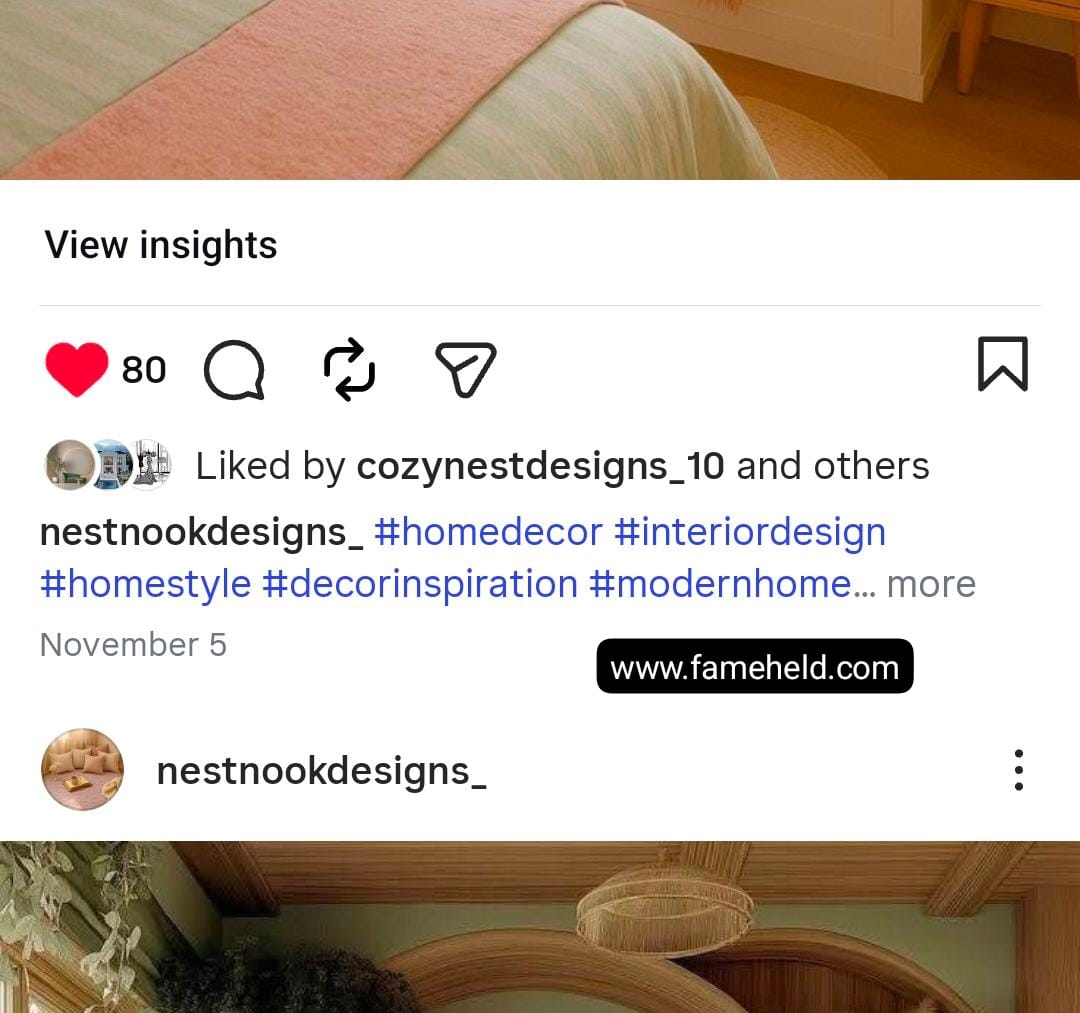Save post with bookmark icon
Viewport: 1080px width, 1013px height.
click(1003, 364)
